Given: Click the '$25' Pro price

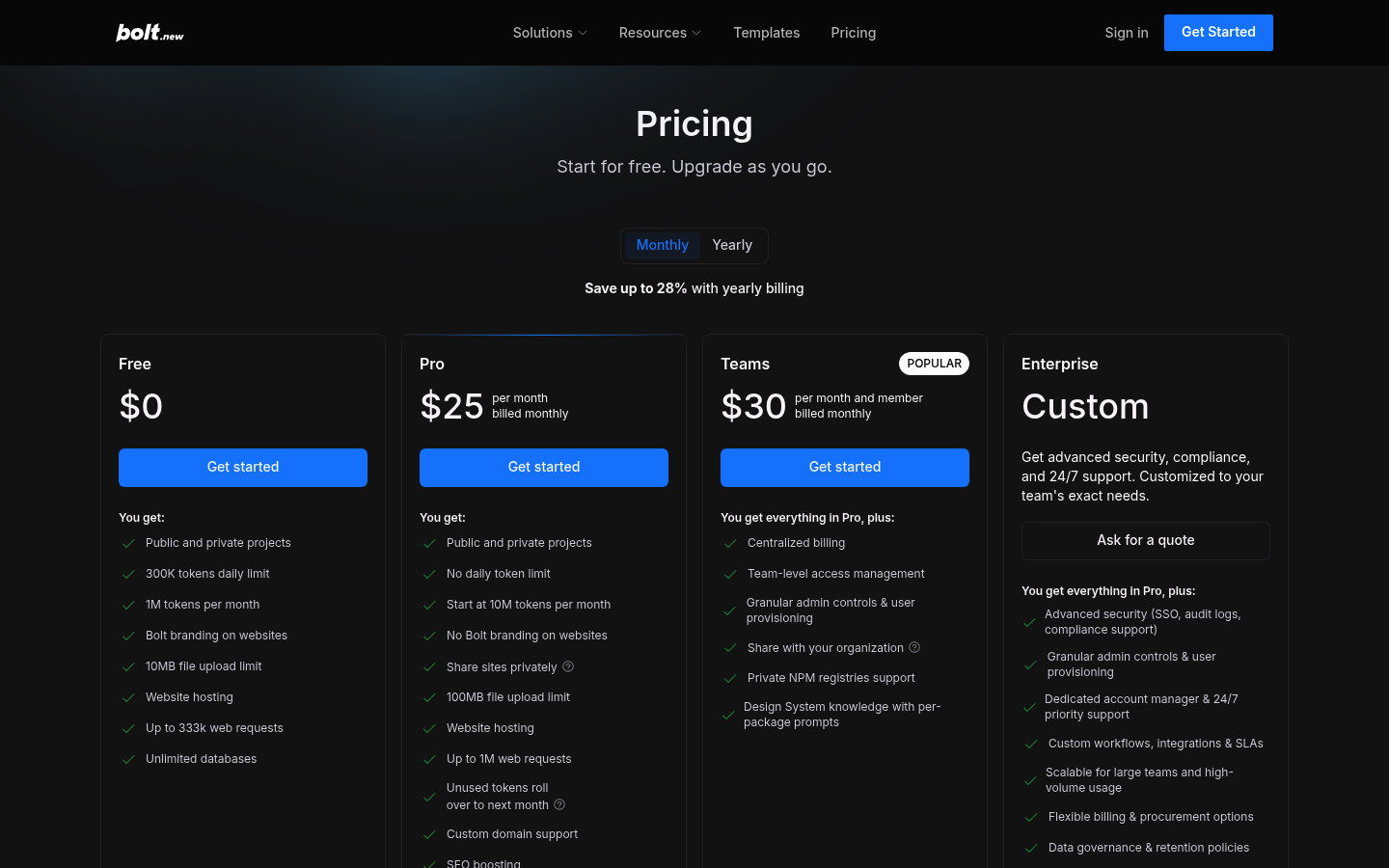Looking at the screenshot, I should click(x=451, y=406).
